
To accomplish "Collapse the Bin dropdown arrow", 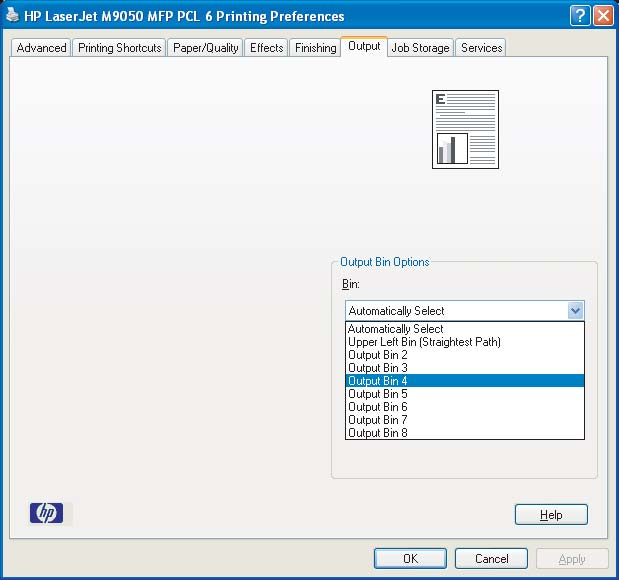I will [x=575, y=311].
